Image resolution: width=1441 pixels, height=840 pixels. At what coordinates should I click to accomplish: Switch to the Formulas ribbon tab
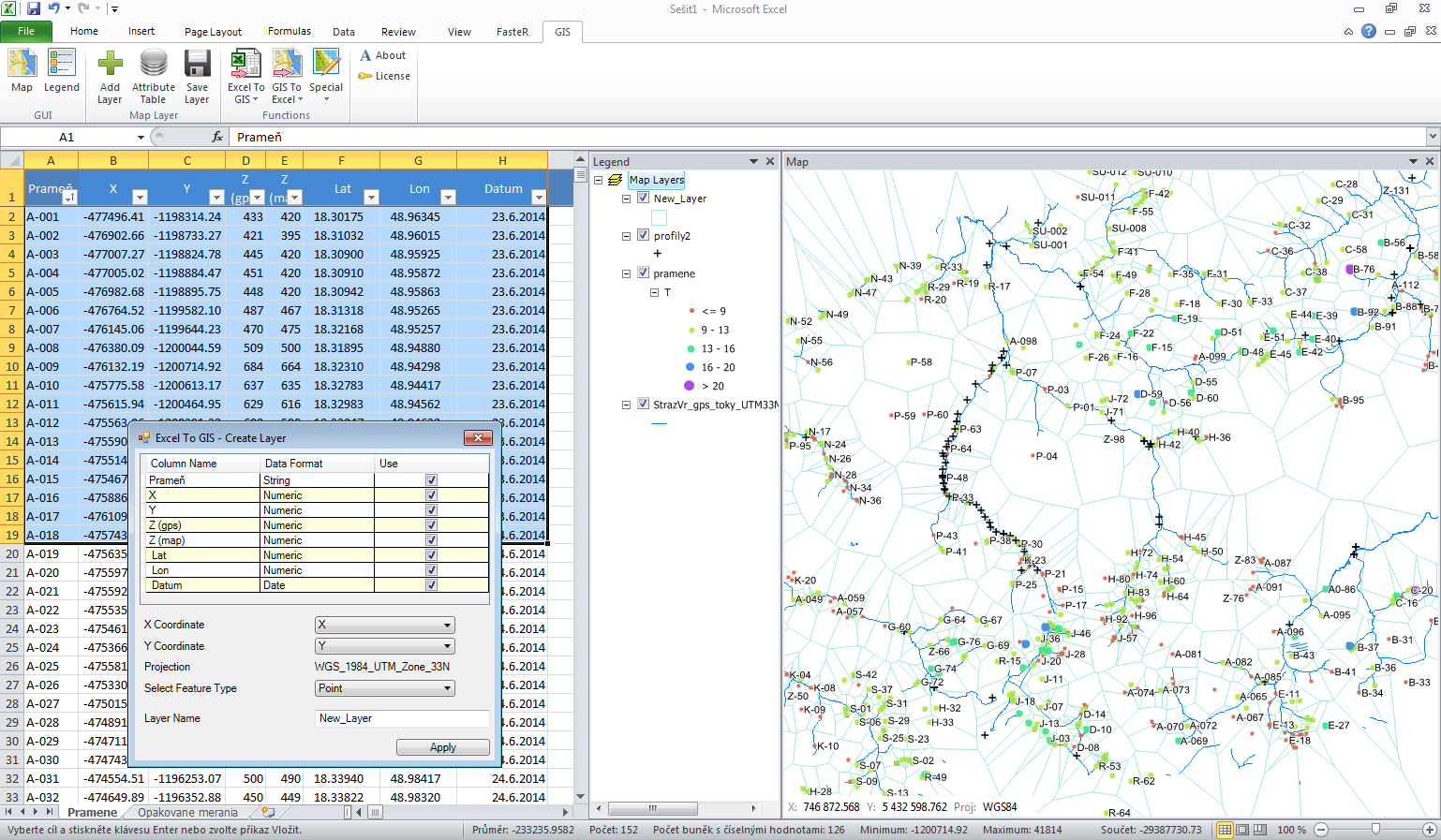tap(290, 31)
